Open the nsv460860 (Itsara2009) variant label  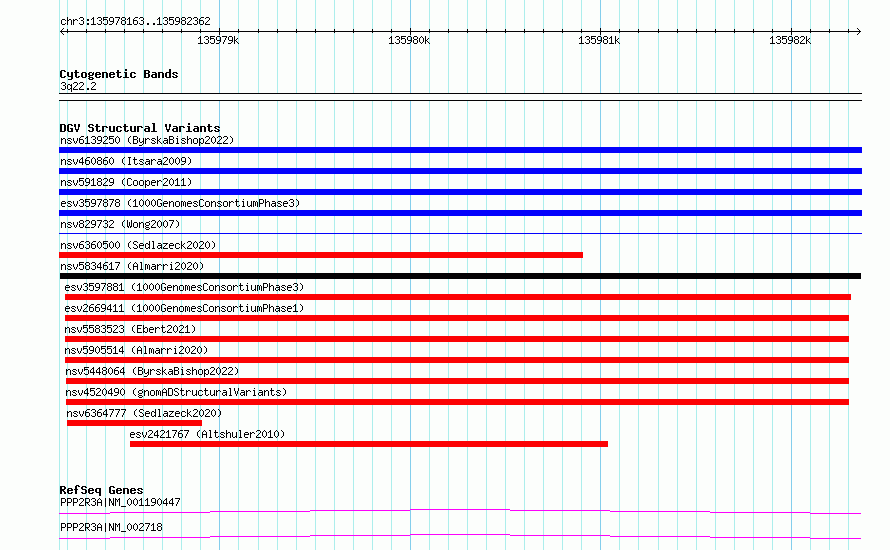(x=126, y=161)
